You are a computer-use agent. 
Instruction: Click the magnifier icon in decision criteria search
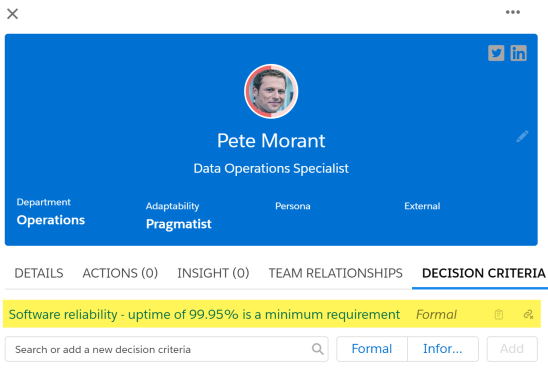tap(317, 349)
